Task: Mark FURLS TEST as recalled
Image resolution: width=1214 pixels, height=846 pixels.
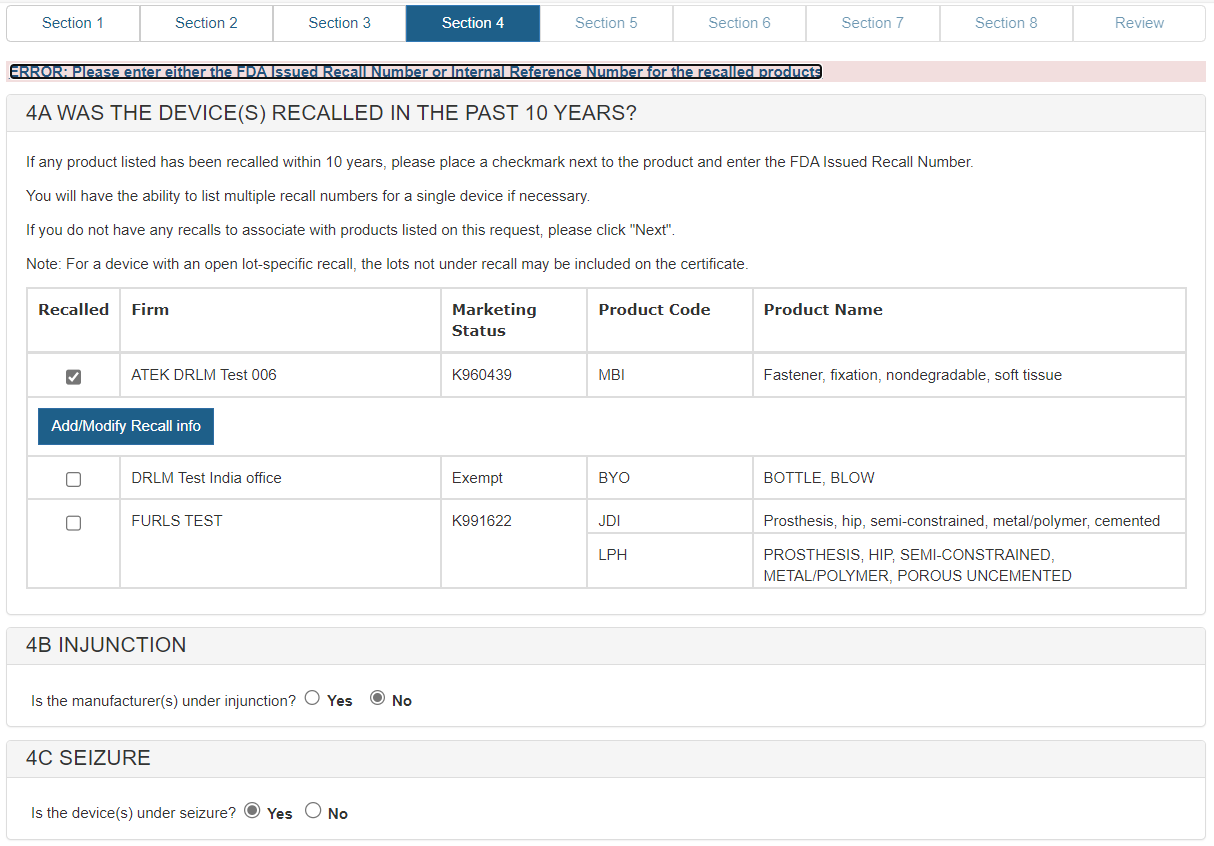Action: 73,523
